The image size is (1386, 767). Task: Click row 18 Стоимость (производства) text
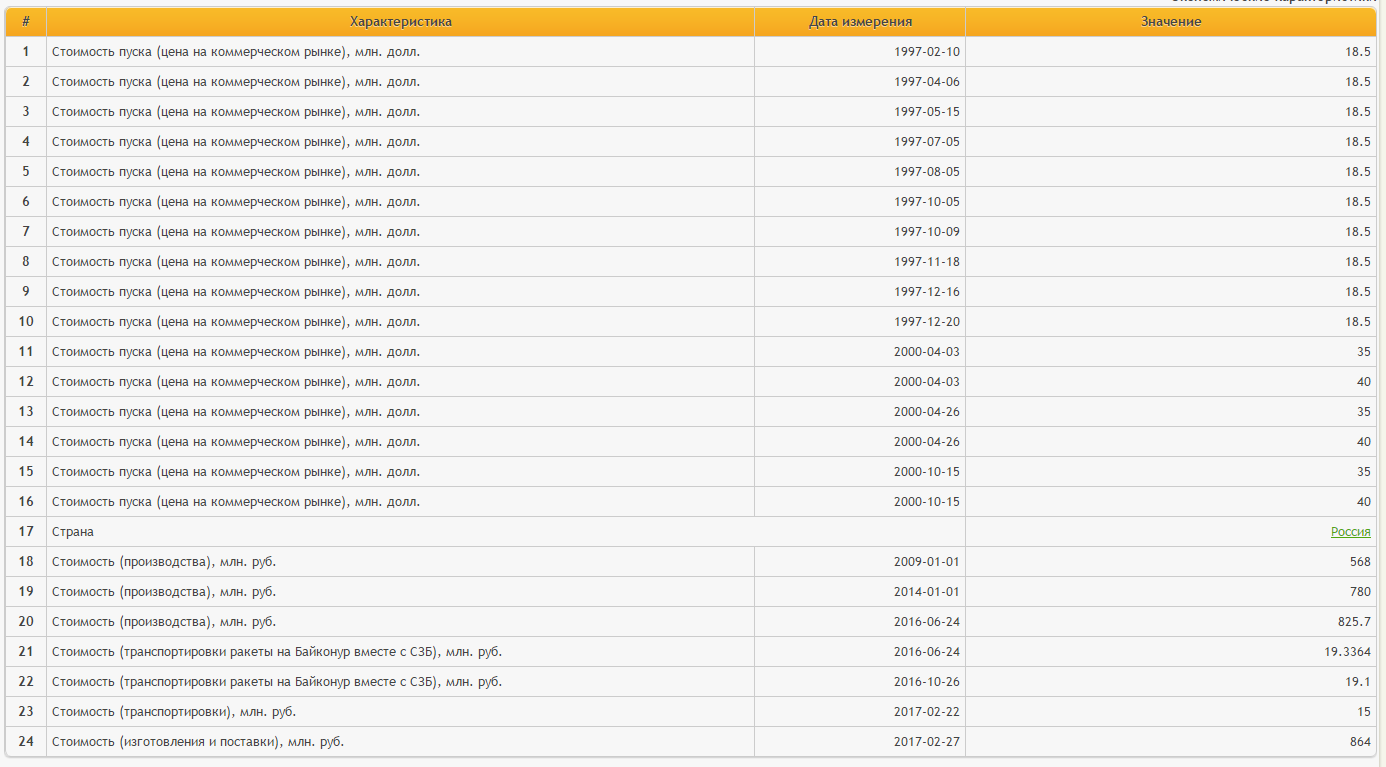coord(164,562)
